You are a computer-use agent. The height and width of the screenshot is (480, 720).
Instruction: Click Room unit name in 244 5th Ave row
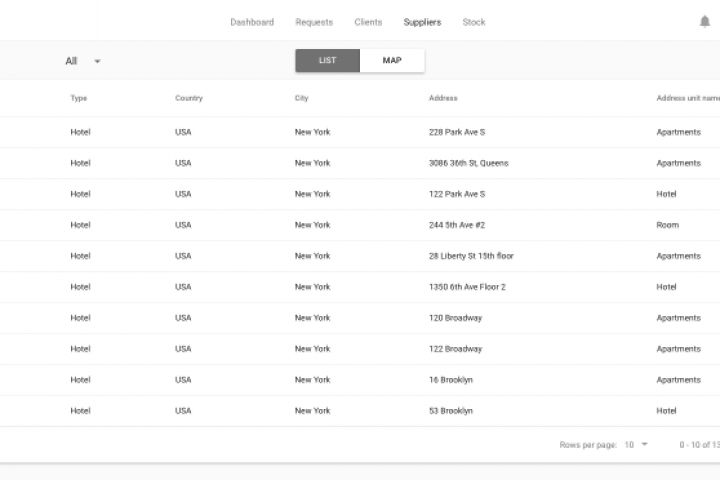coord(668,225)
